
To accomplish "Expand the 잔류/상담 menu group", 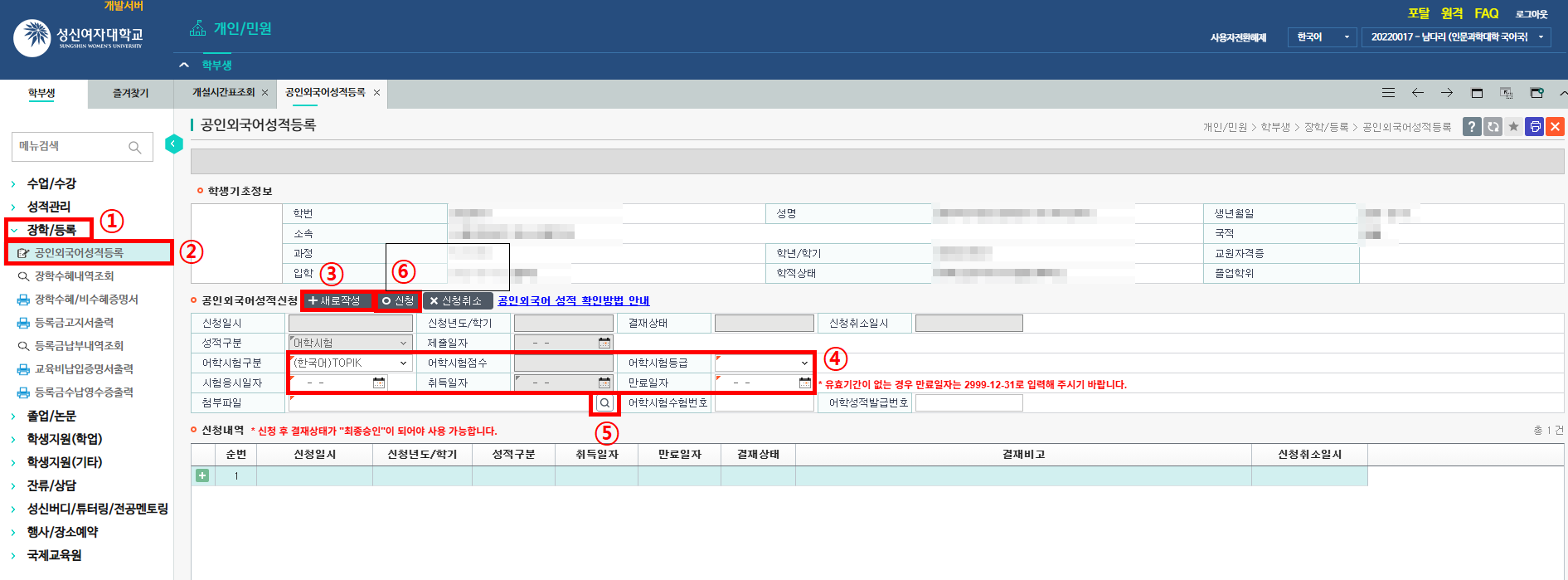I will (x=51, y=485).
